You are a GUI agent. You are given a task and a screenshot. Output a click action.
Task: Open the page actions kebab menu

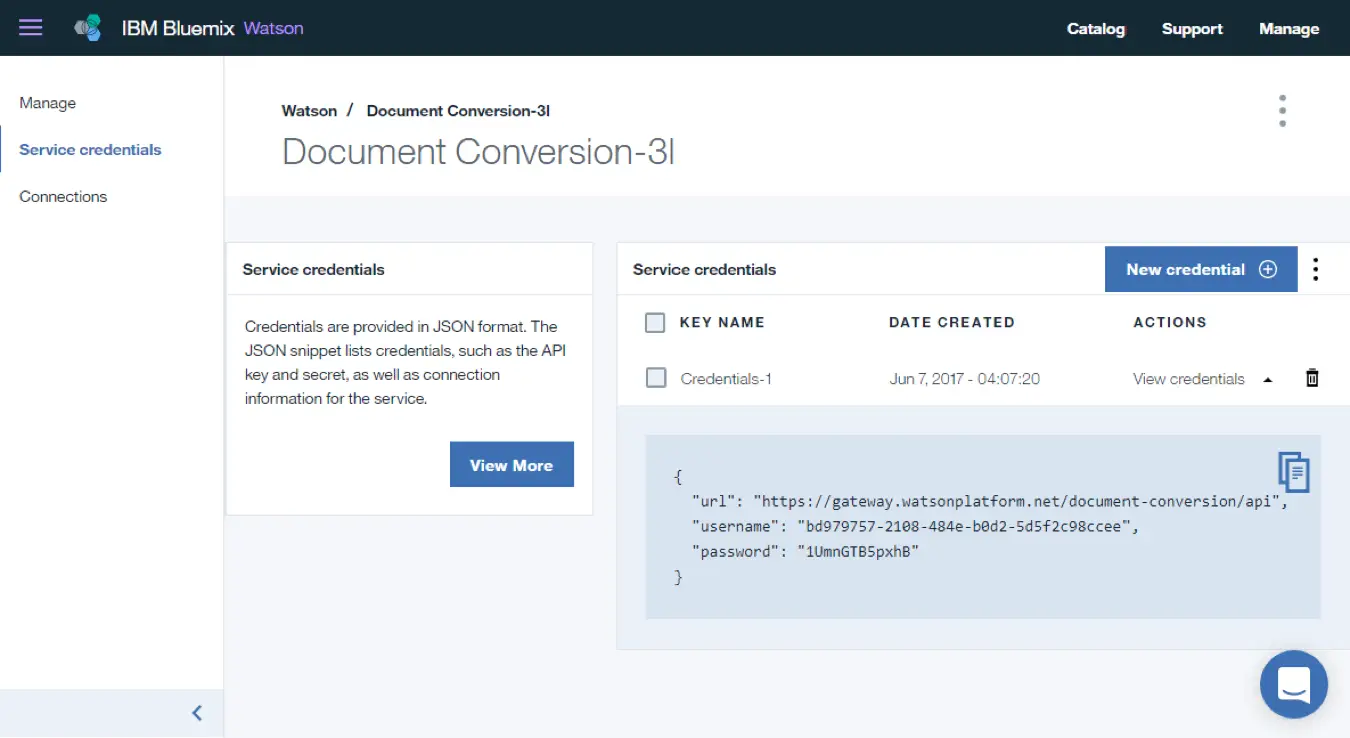click(x=1282, y=110)
